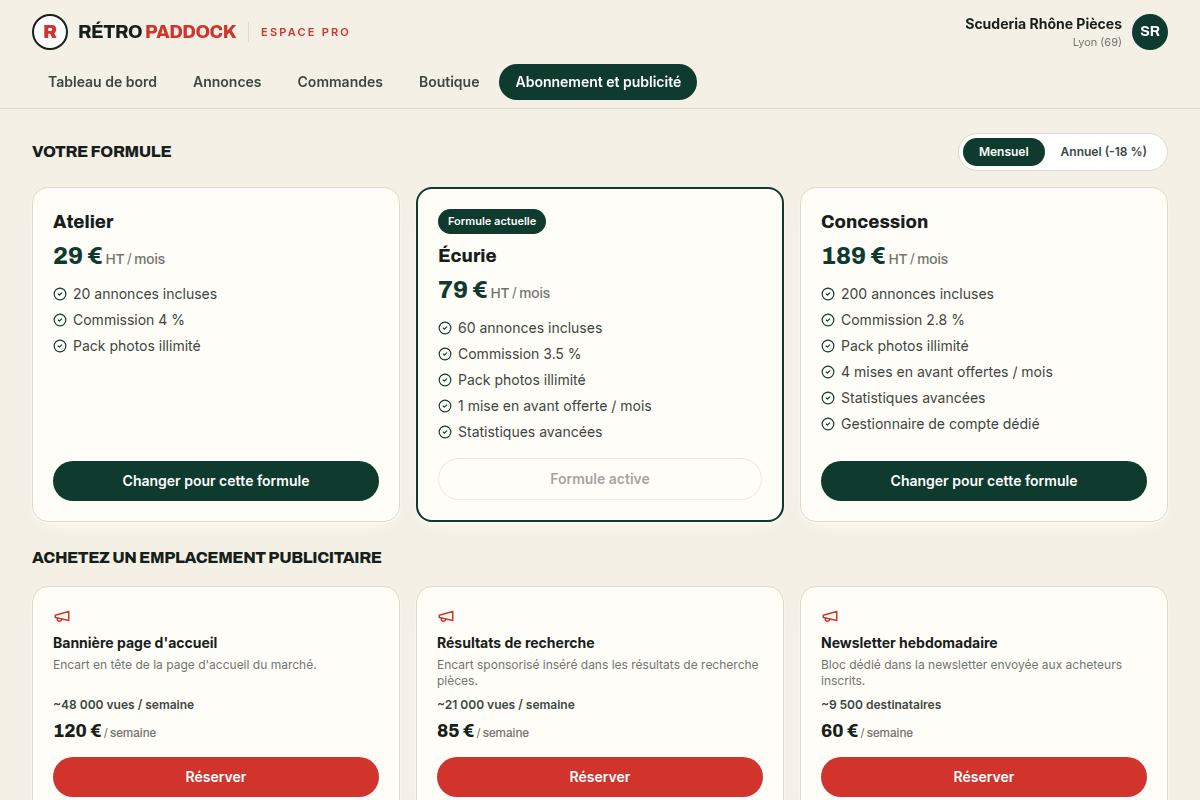Screen dimensions: 1200x800
Task: Click the Concession plan title
Action: (875, 222)
